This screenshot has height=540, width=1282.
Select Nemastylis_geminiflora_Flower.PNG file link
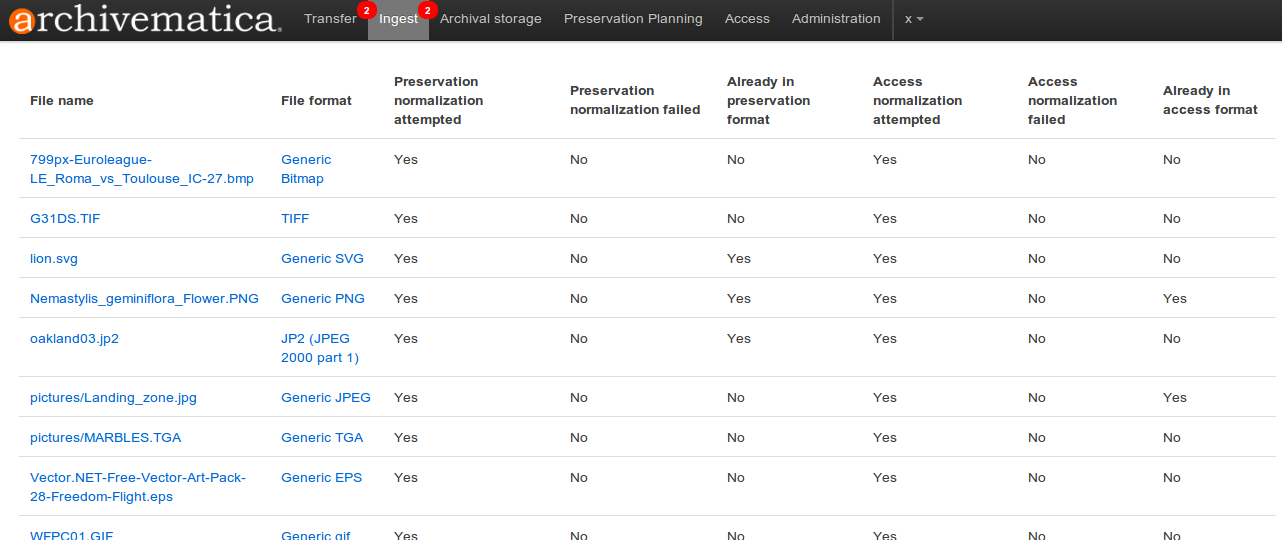(x=144, y=299)
